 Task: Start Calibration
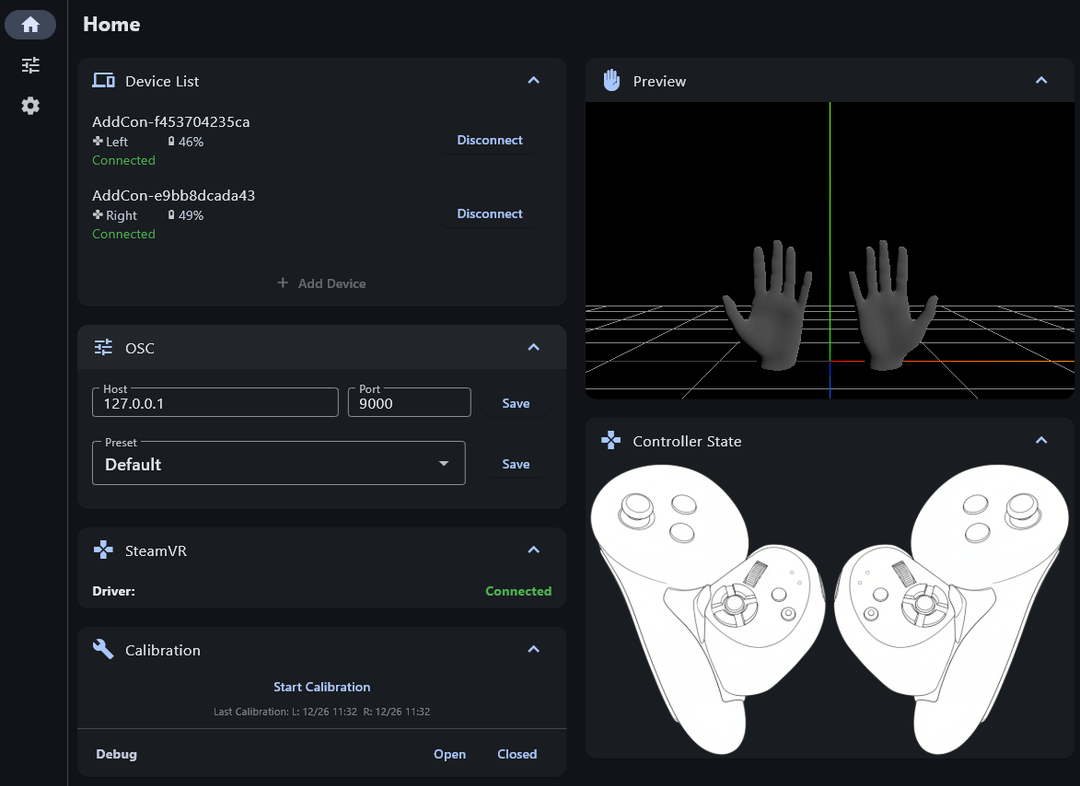coord(322,687)
